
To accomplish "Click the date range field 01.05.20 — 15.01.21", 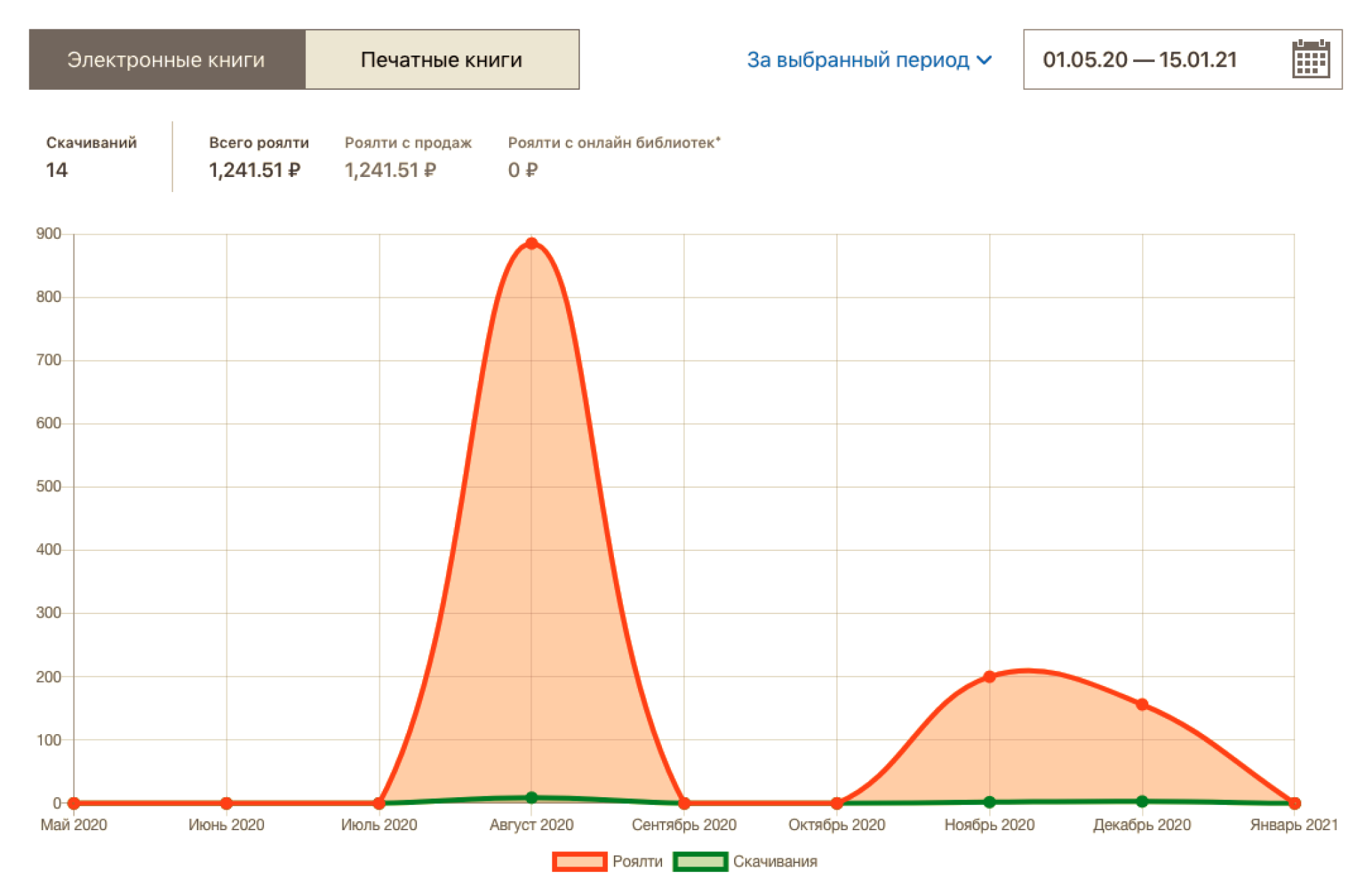I will pos(1182,59).
